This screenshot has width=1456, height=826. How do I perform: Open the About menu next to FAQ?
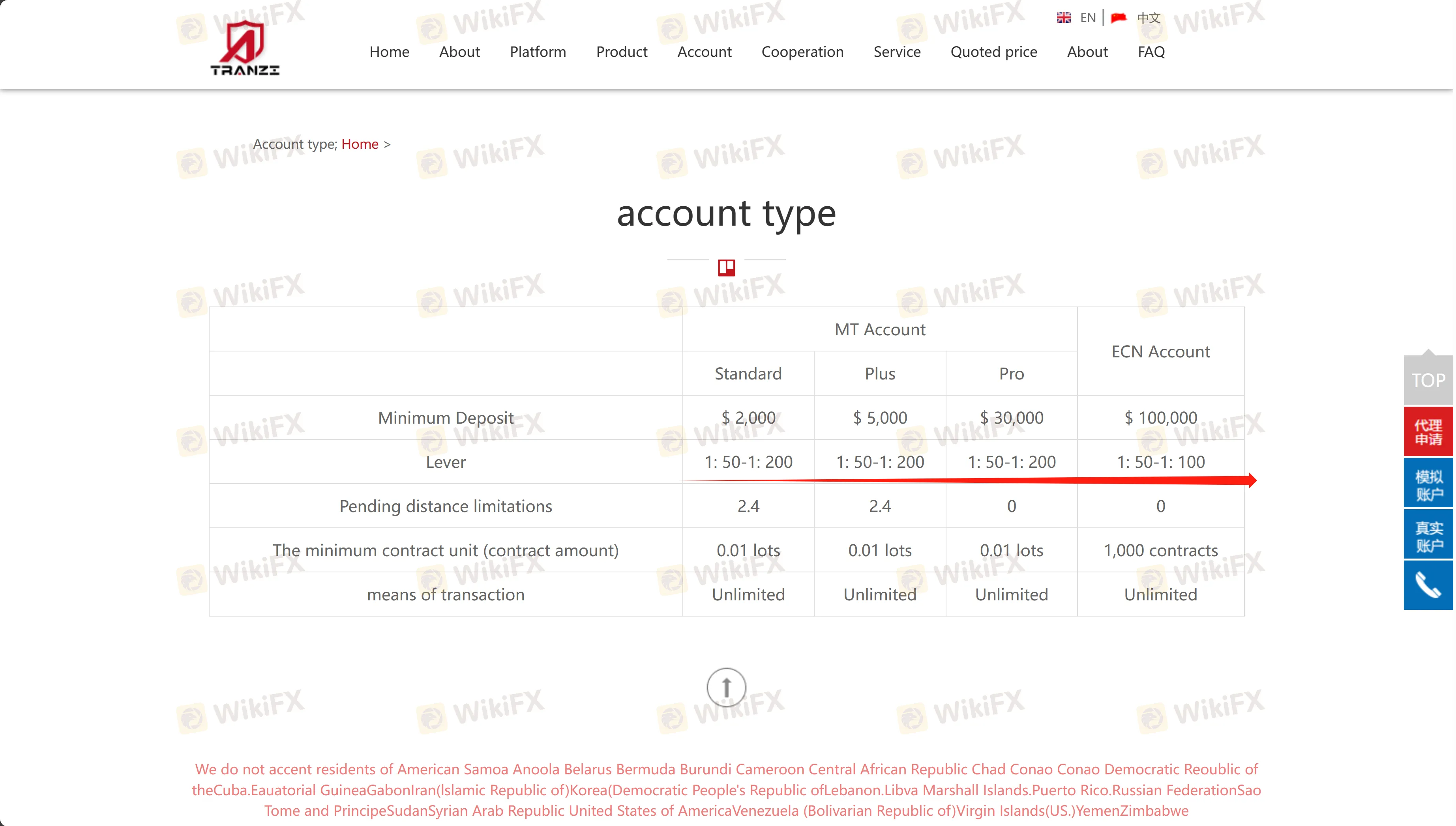(1087, 52)
